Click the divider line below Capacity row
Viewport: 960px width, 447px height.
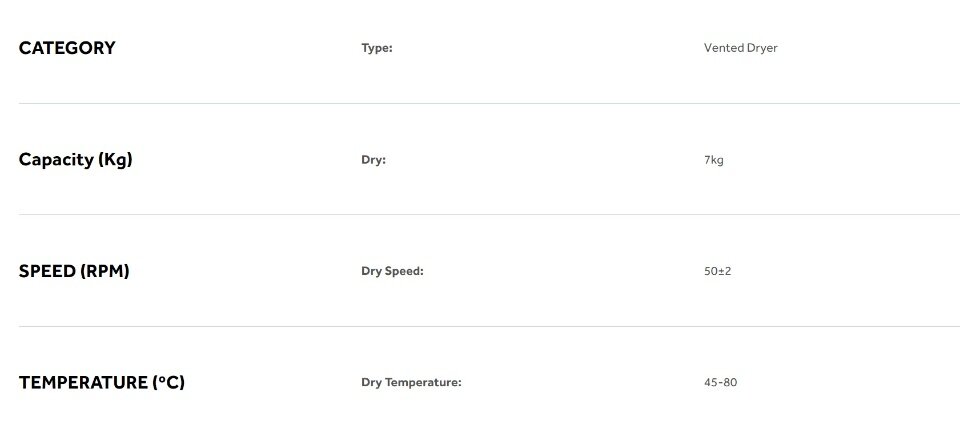click(x=489, y=214)
